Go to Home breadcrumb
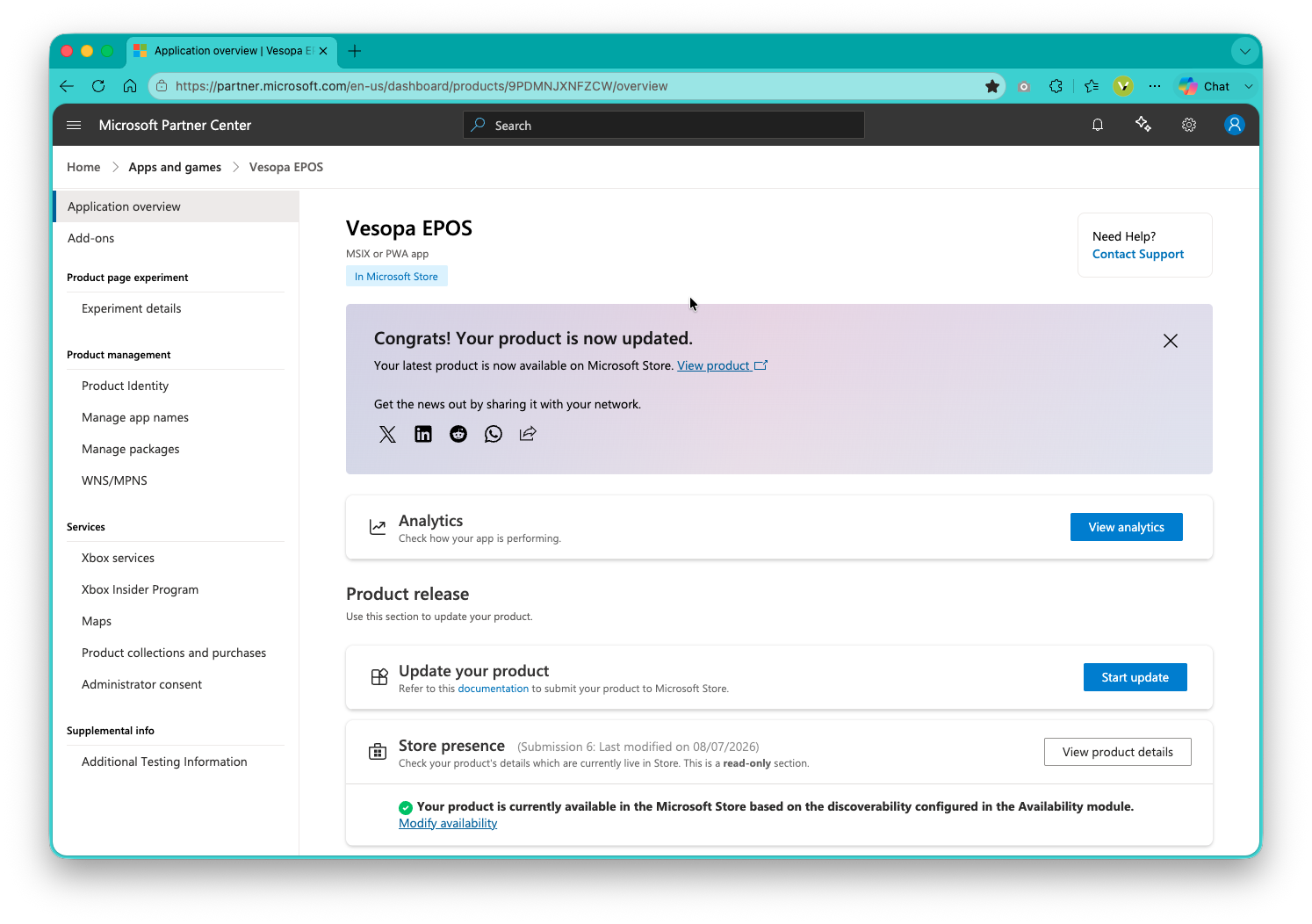 click(83, 167)
